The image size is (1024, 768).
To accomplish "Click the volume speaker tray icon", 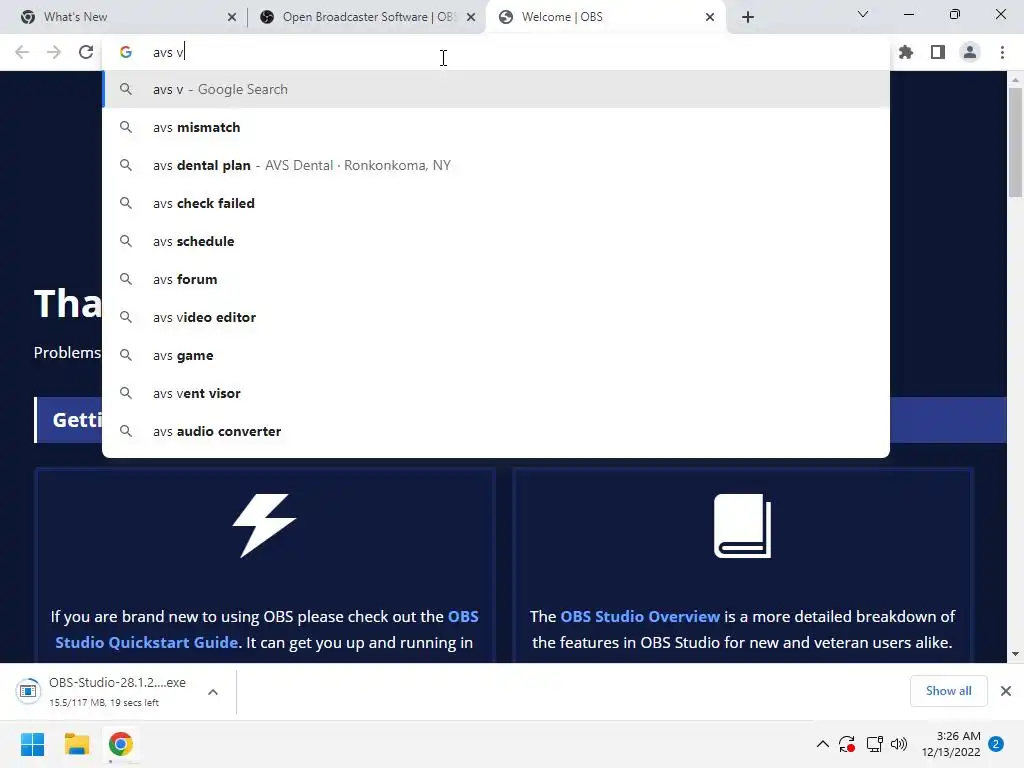I will 899,744.
